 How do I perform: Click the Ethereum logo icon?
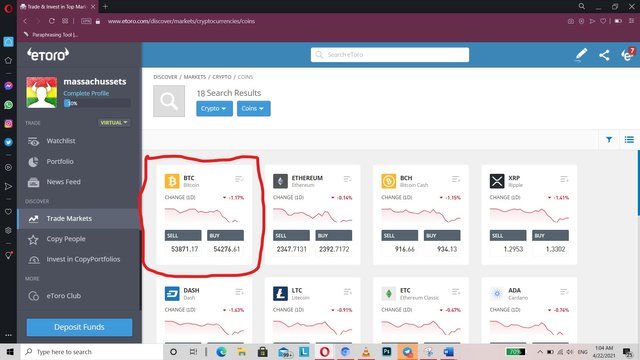pos(280,181)
